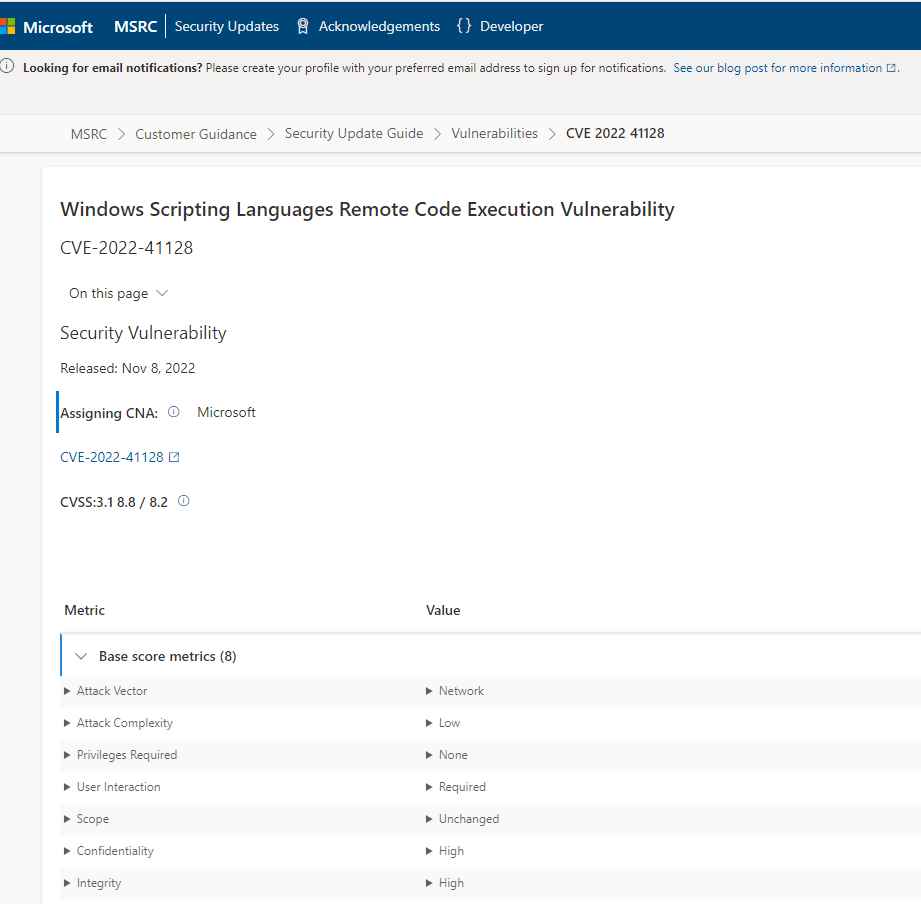Click the Released: Nov 8, 2022 text

(127, 368)
